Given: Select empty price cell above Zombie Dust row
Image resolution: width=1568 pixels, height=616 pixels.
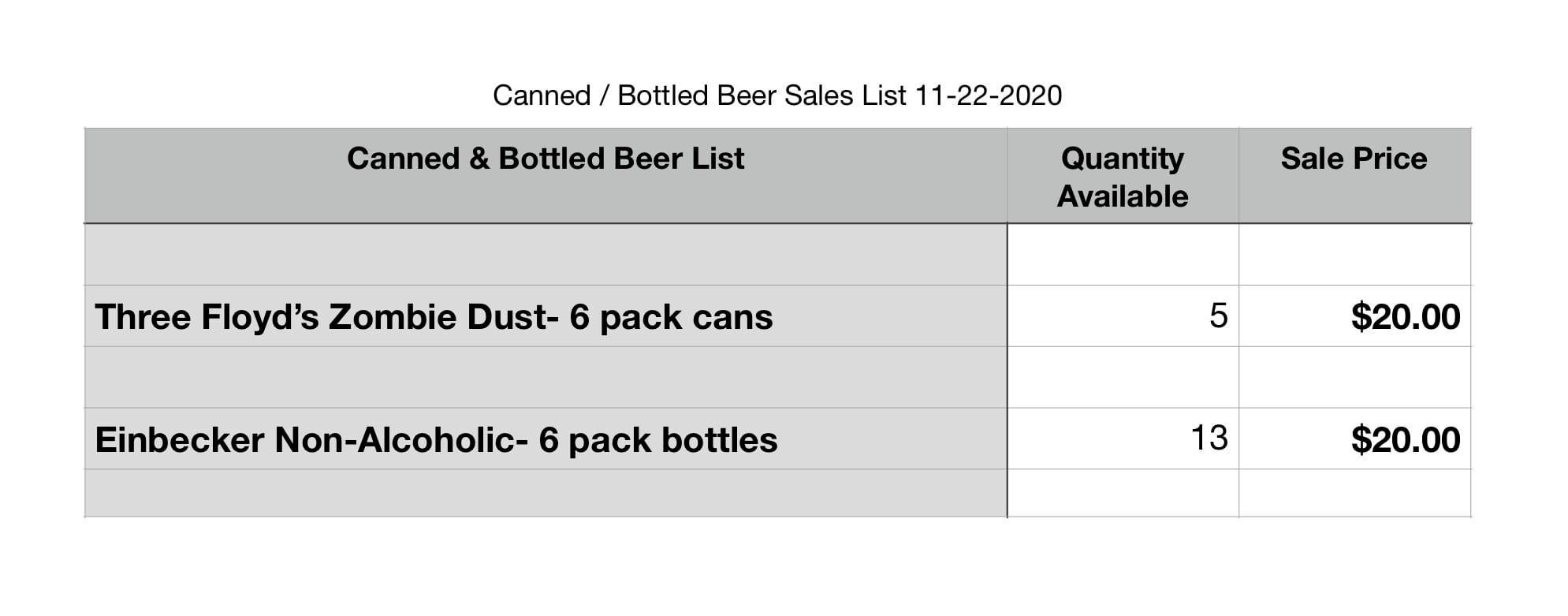Looking at the screenshot, I should pos(1354,255).
